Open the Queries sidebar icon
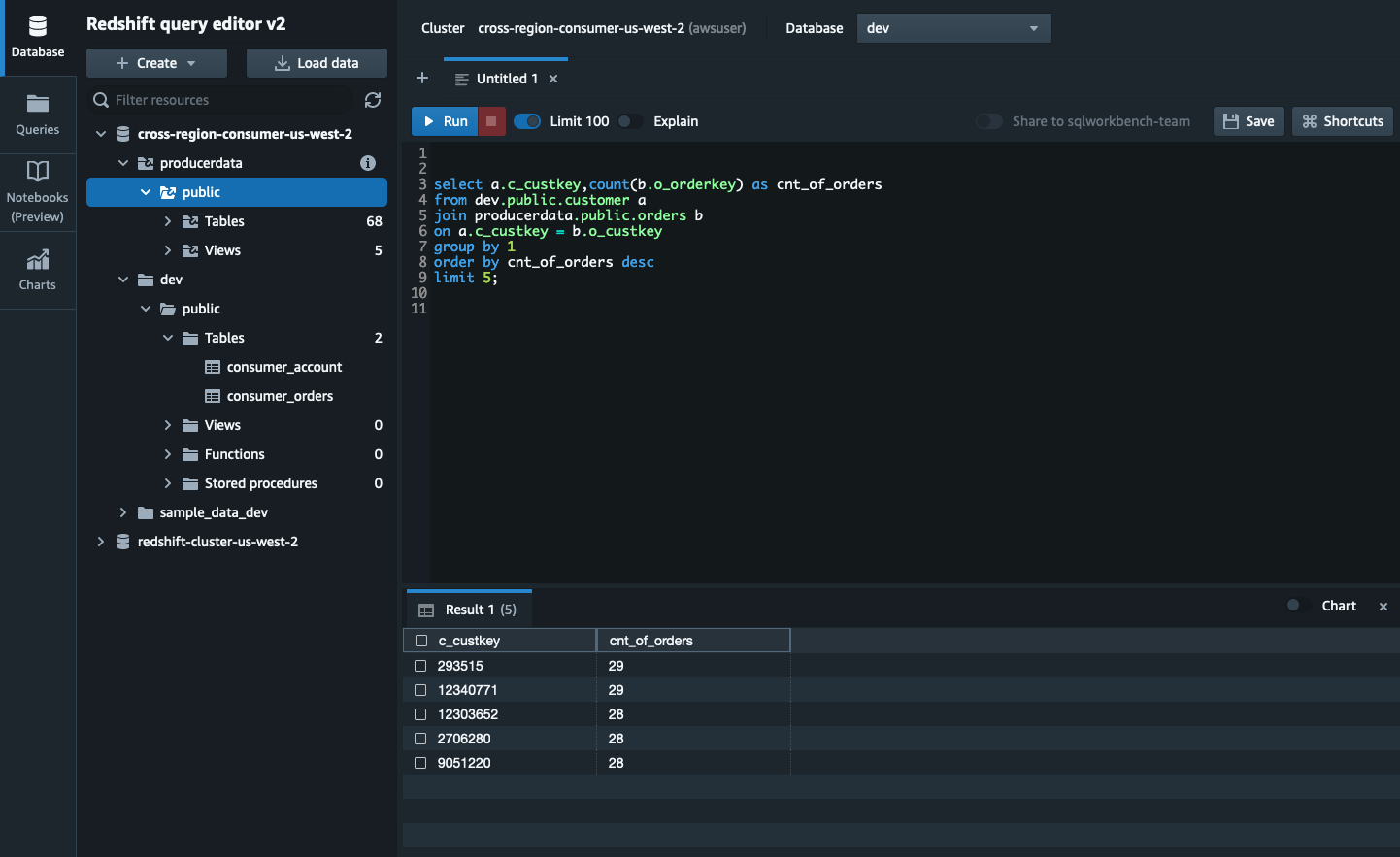Screen dimensions: 1400x857 tap(38, 115)
